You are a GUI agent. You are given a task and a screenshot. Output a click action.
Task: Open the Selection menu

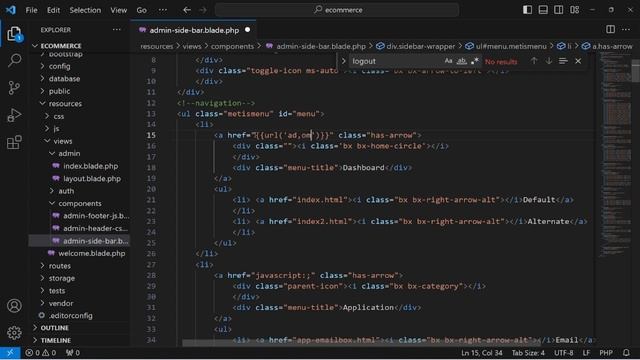pyautogui.click(x=85, y=10)
